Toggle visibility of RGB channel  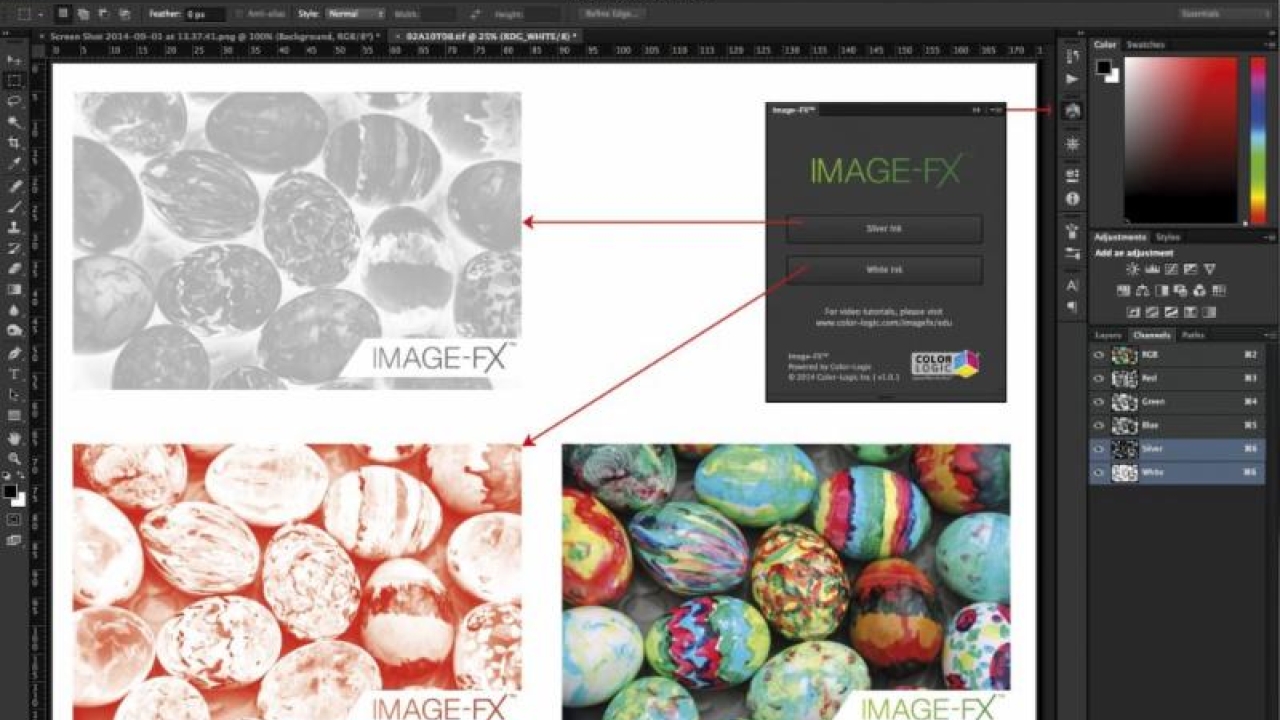[1098, 354]
